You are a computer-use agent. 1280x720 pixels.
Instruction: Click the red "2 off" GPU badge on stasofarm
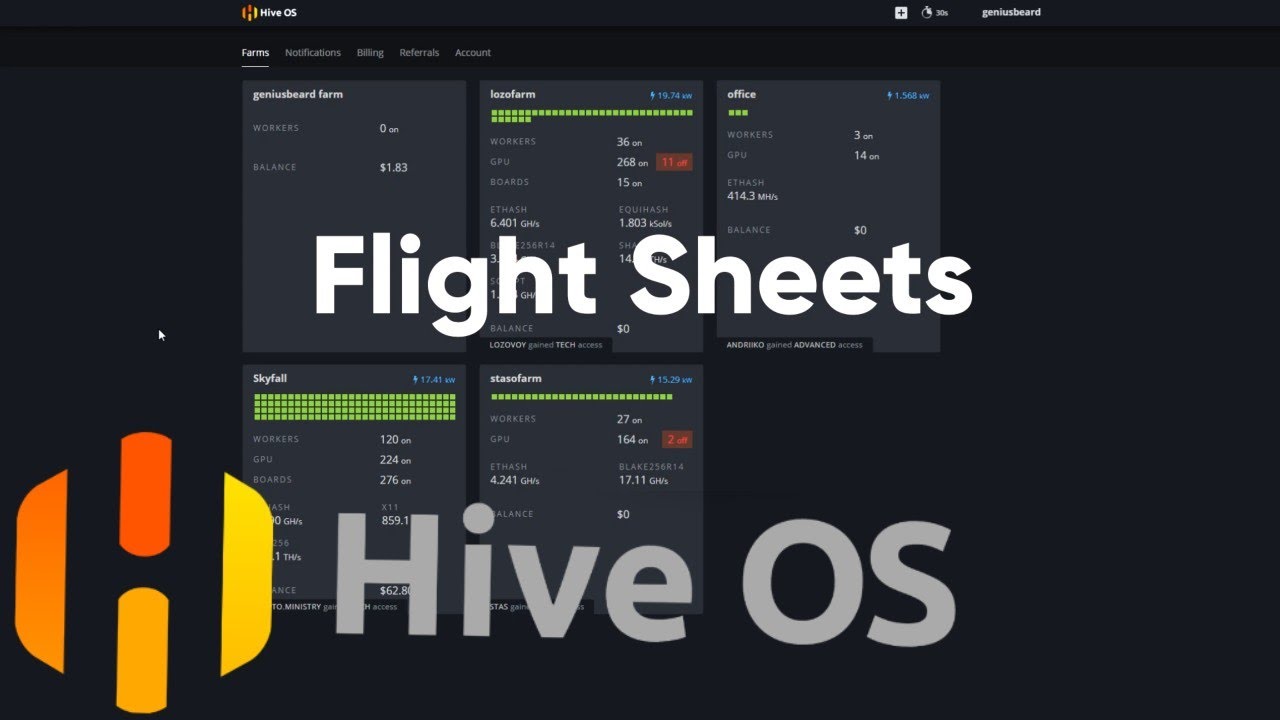coord(676,440)
